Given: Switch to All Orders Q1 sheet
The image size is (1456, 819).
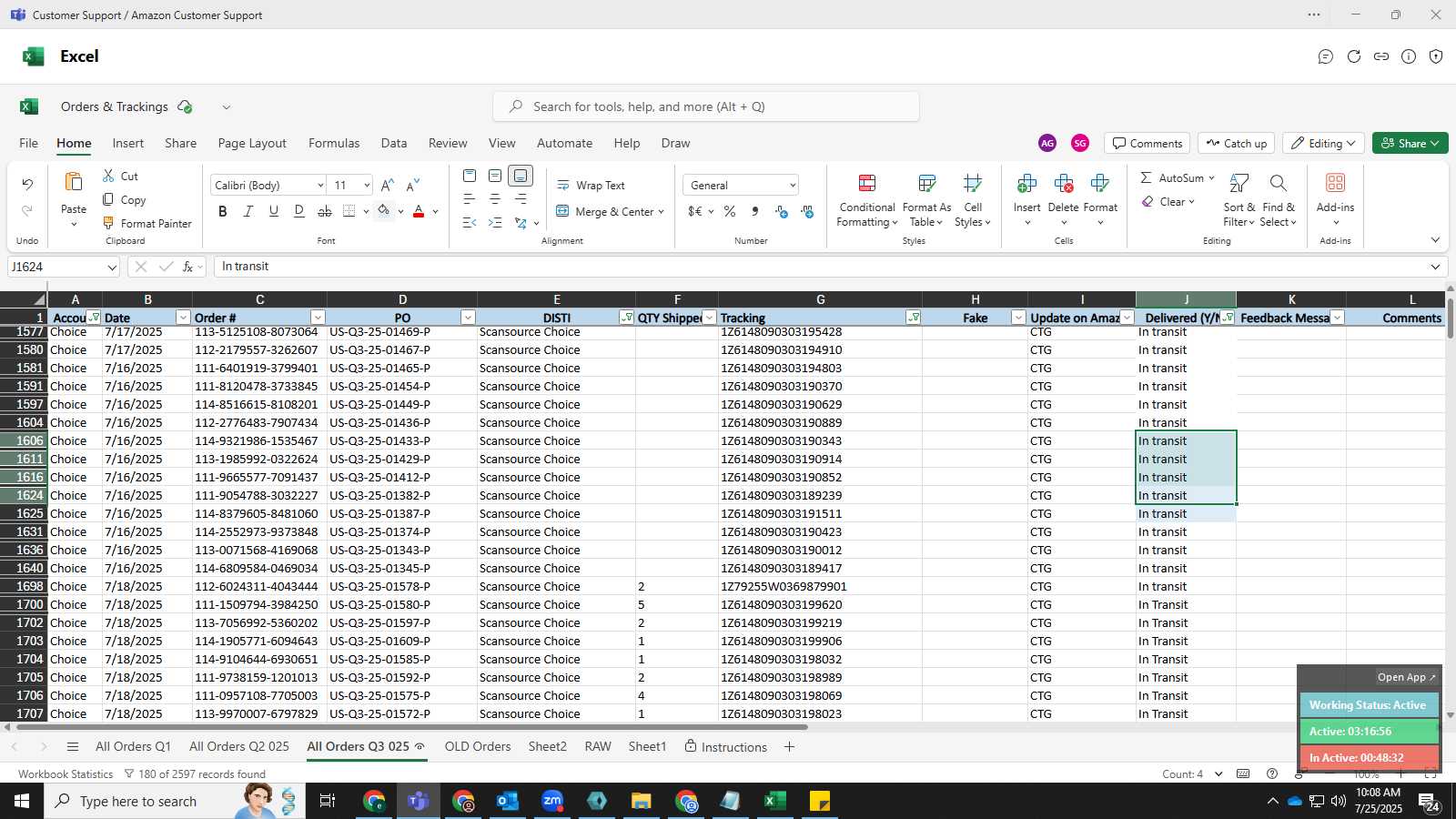Looking at the screenshot, I should pyautogui.click(x=133, y=746).
